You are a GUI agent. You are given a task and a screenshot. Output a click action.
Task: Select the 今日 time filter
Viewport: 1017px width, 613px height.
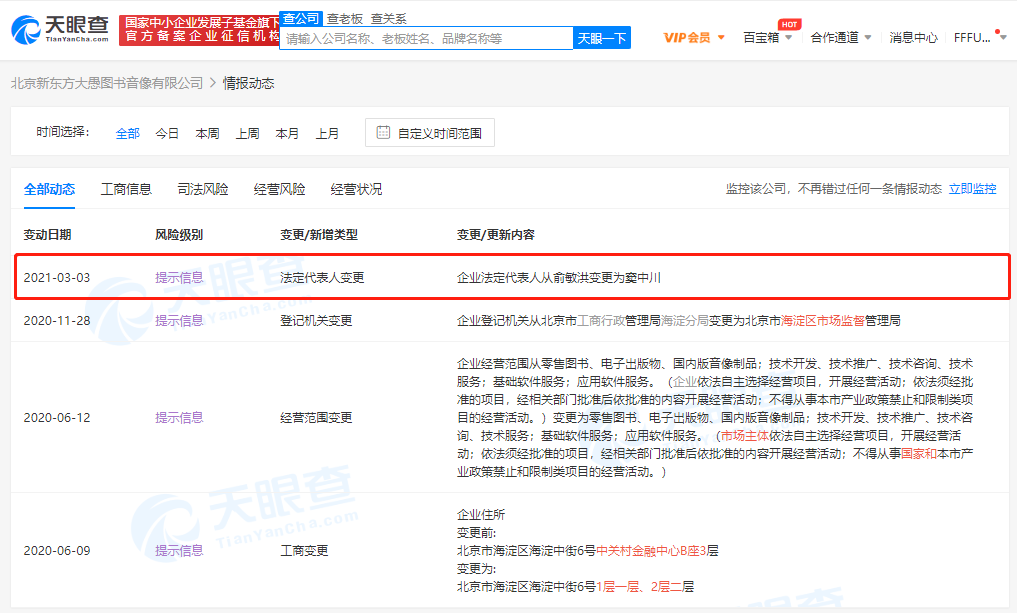tap(167, 133)
